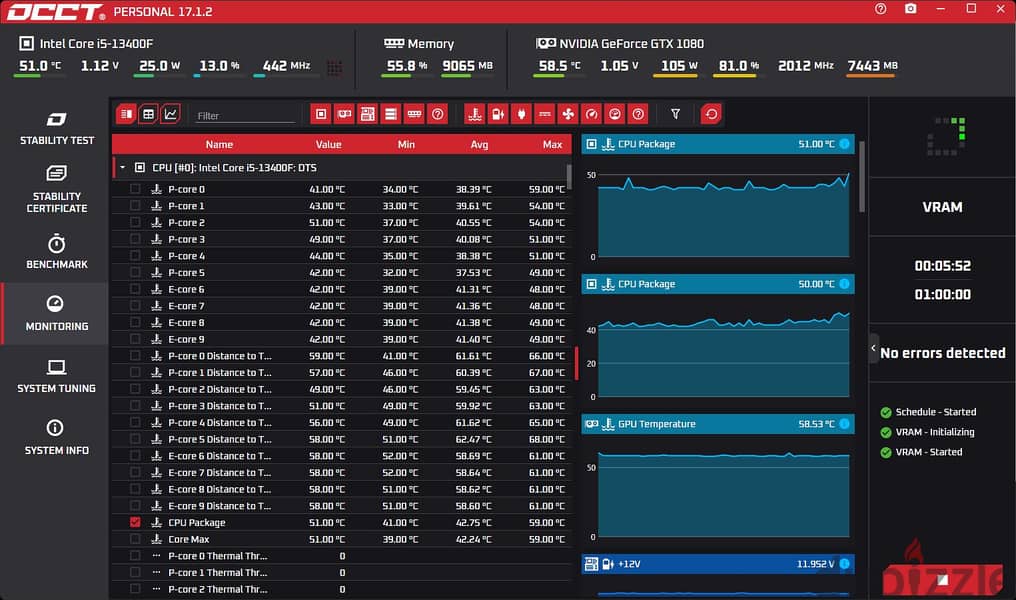Toggle current readings filter icon
Image resolution: width=1016 pixels, height=600 pixels.
(545, 114)
